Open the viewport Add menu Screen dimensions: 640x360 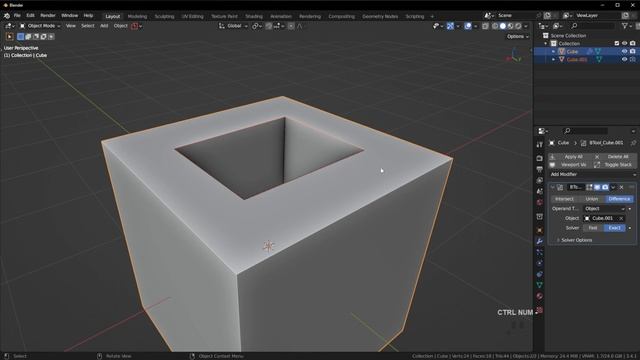point(104,26)
